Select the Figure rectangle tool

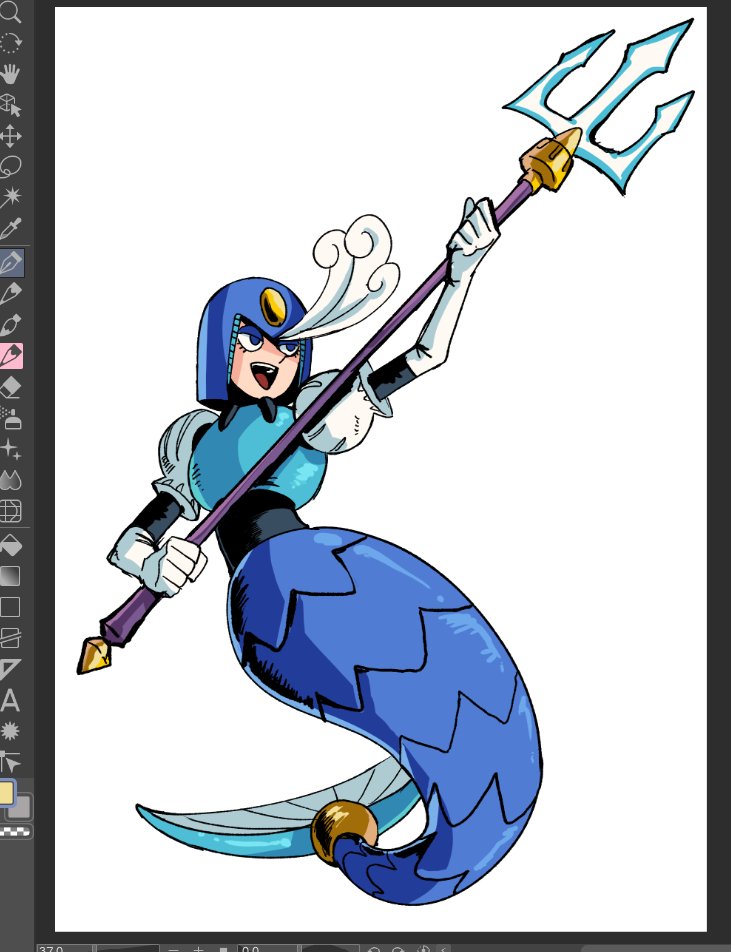[x=10, y=607]
